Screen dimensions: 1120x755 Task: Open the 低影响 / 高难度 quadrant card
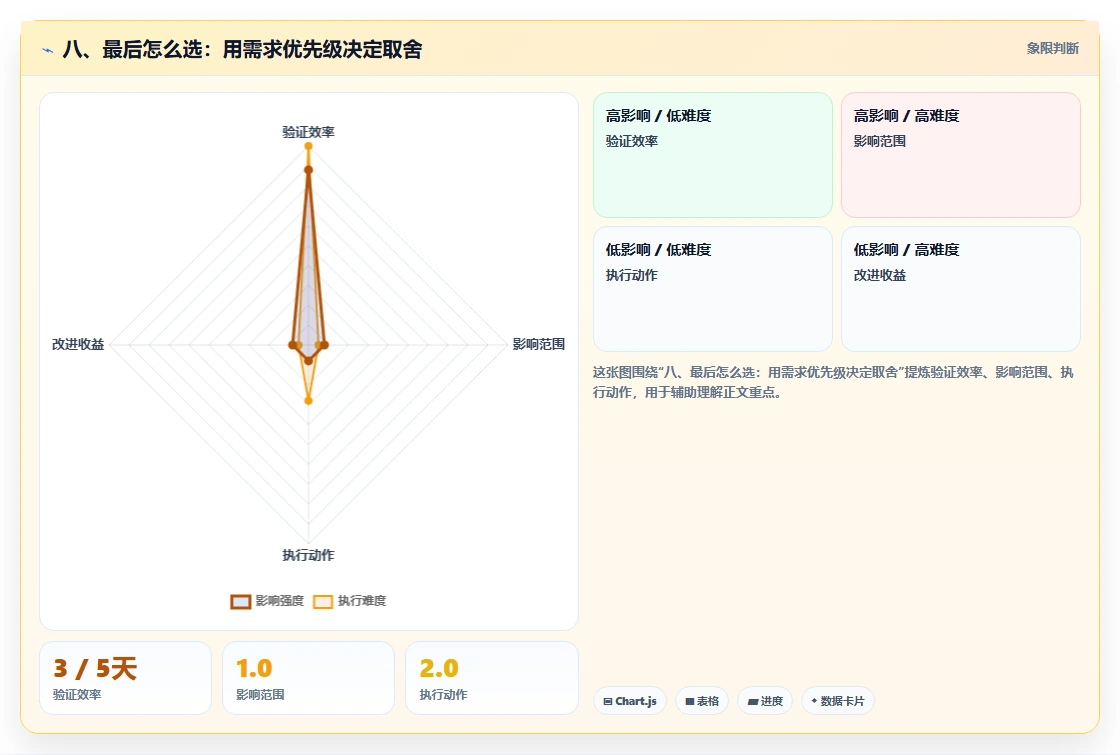click(x=961, y=289)
